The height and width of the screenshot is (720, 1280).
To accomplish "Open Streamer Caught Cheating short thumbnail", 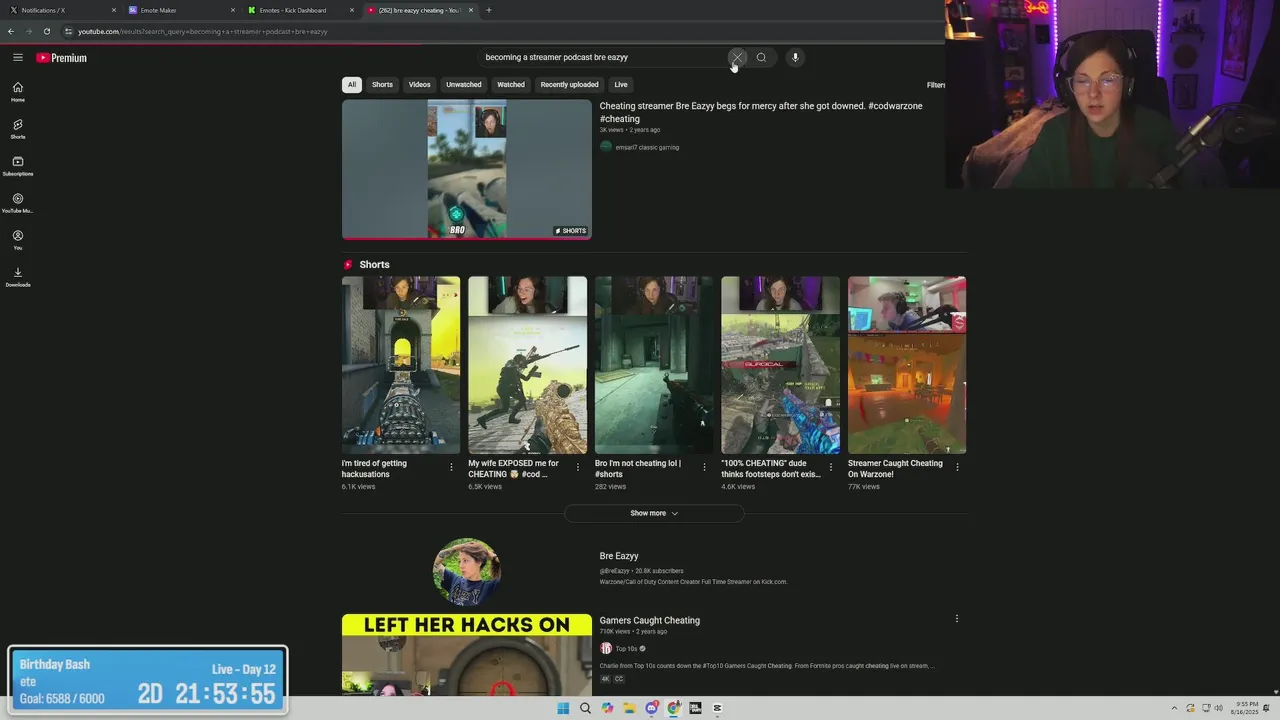I will pyautogui.click(x=907, y=365).
